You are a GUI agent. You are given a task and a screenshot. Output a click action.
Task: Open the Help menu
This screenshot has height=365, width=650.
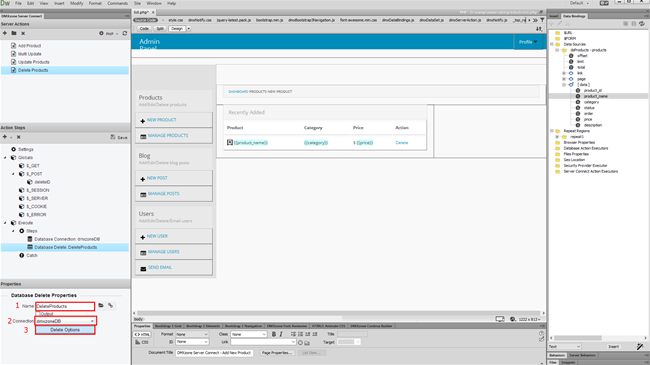click(x=172, y=3)
